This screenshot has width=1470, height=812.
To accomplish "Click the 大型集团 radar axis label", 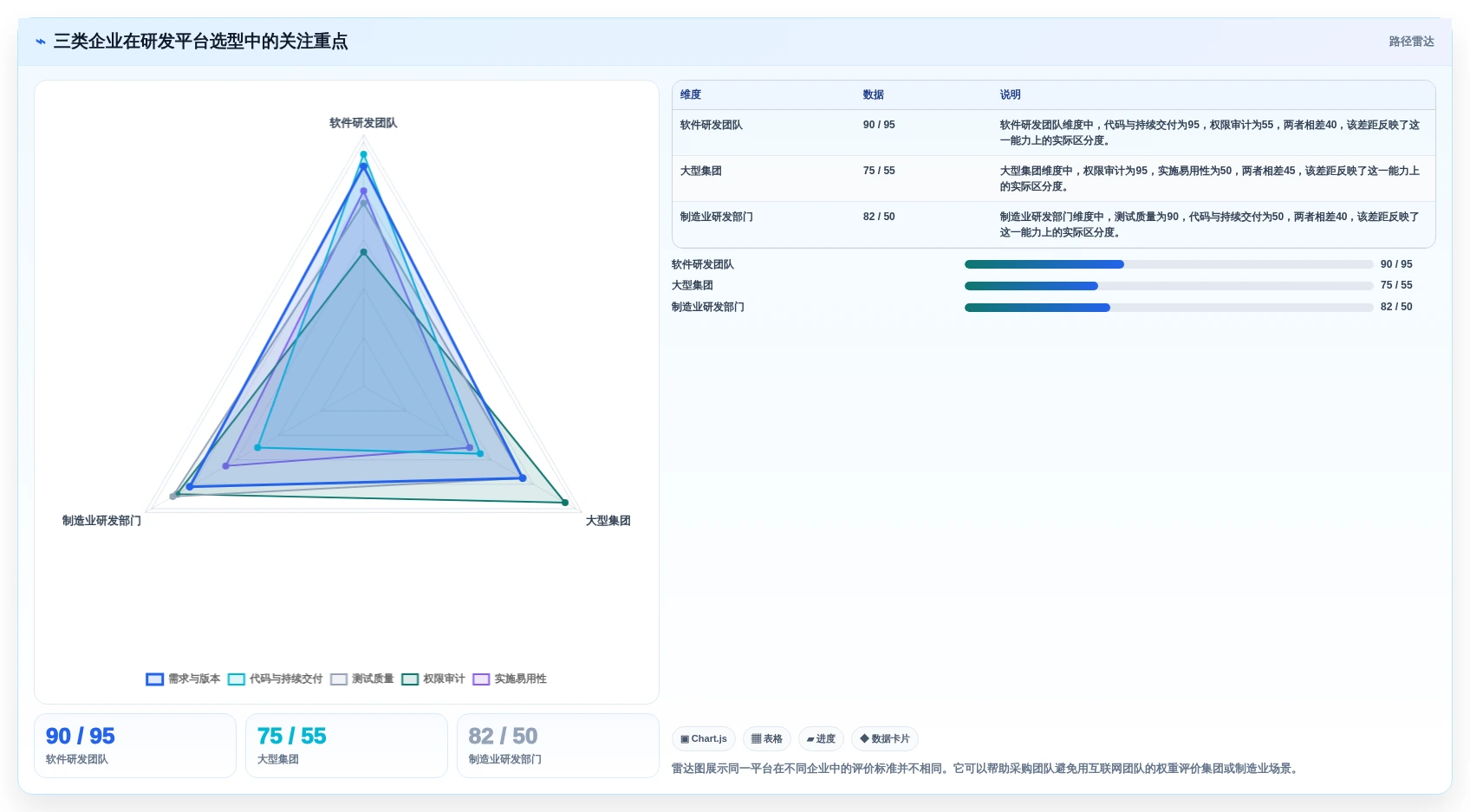I will tap(608, 521).
